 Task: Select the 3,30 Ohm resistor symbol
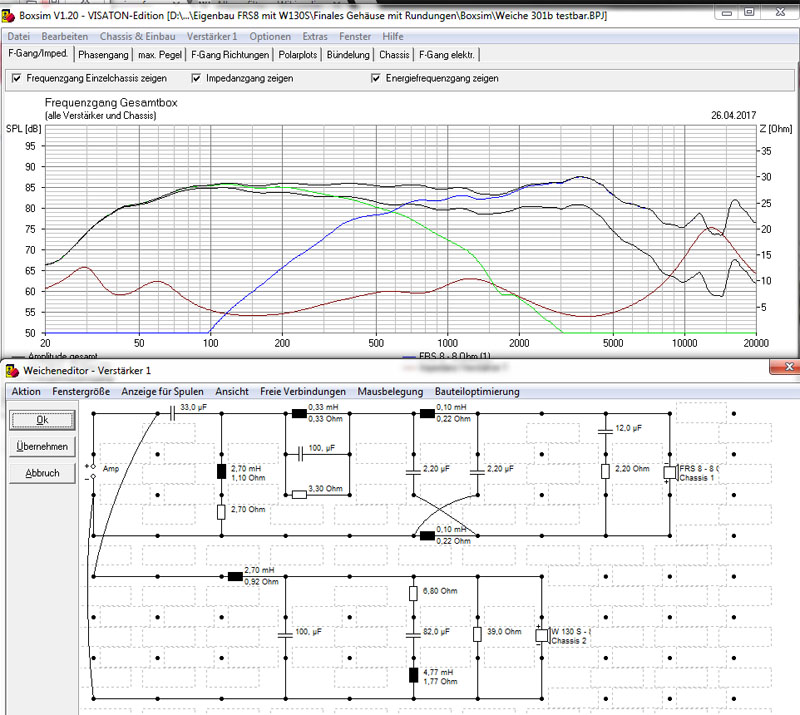click(299, 494)
